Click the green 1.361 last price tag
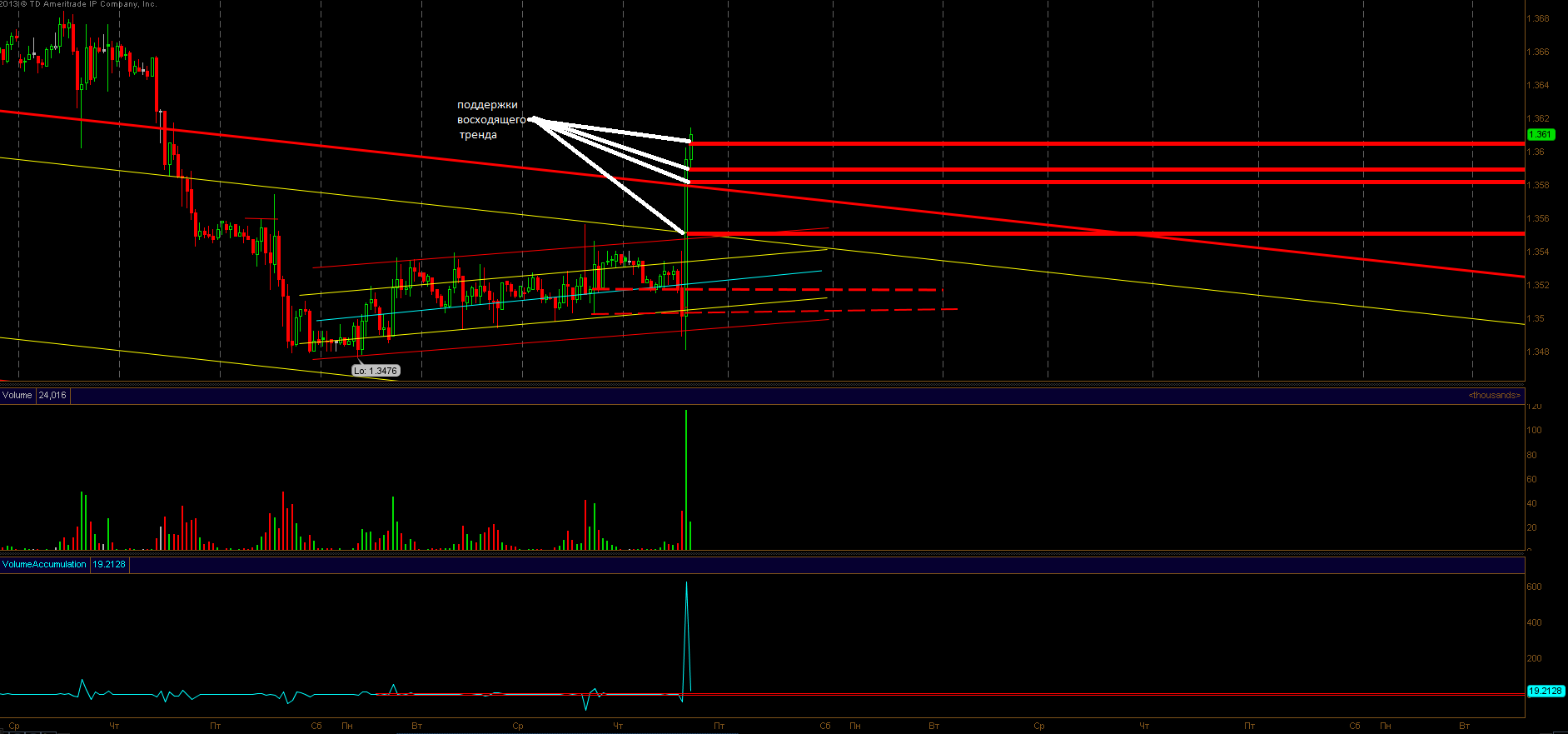This screenshot has width=1568, height=734. pos(1541,134)
